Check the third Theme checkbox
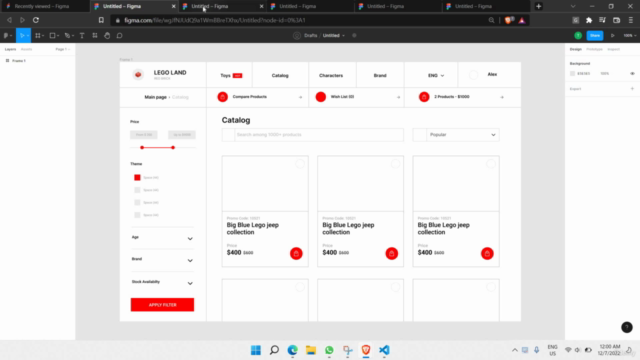640x360 pixels. point(137,202)
